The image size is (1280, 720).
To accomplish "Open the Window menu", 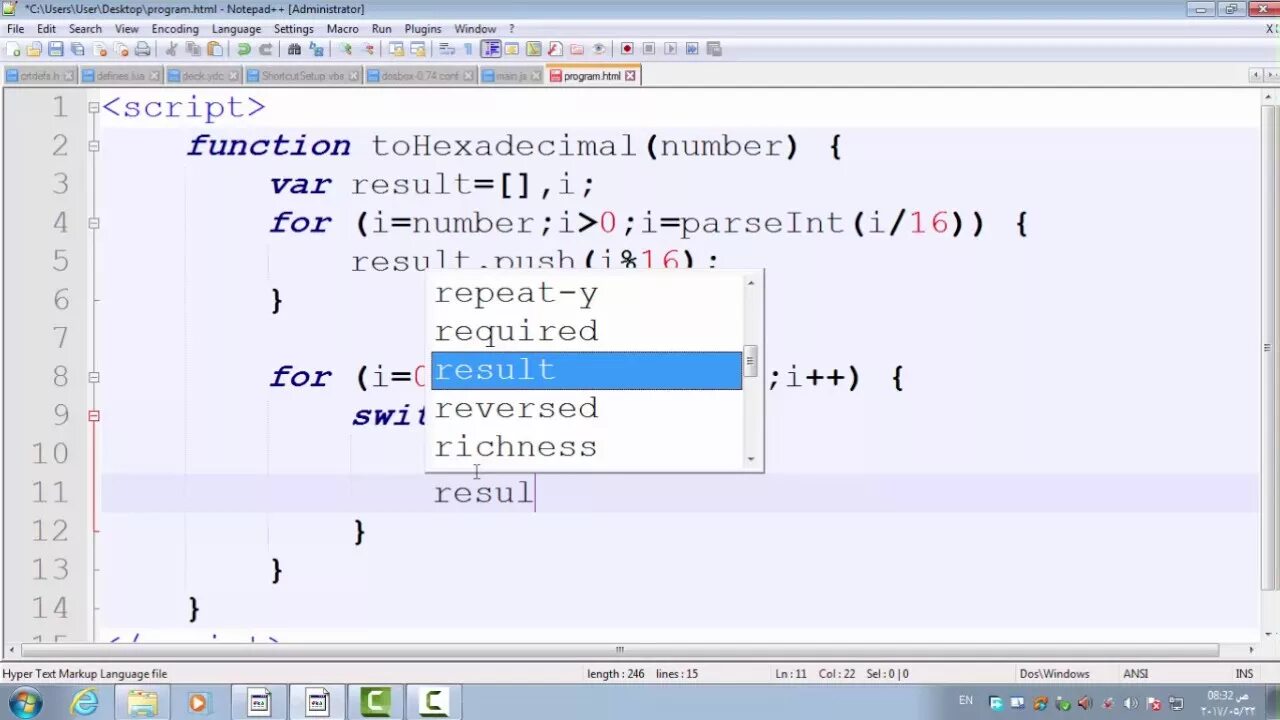I will [475, 29].
